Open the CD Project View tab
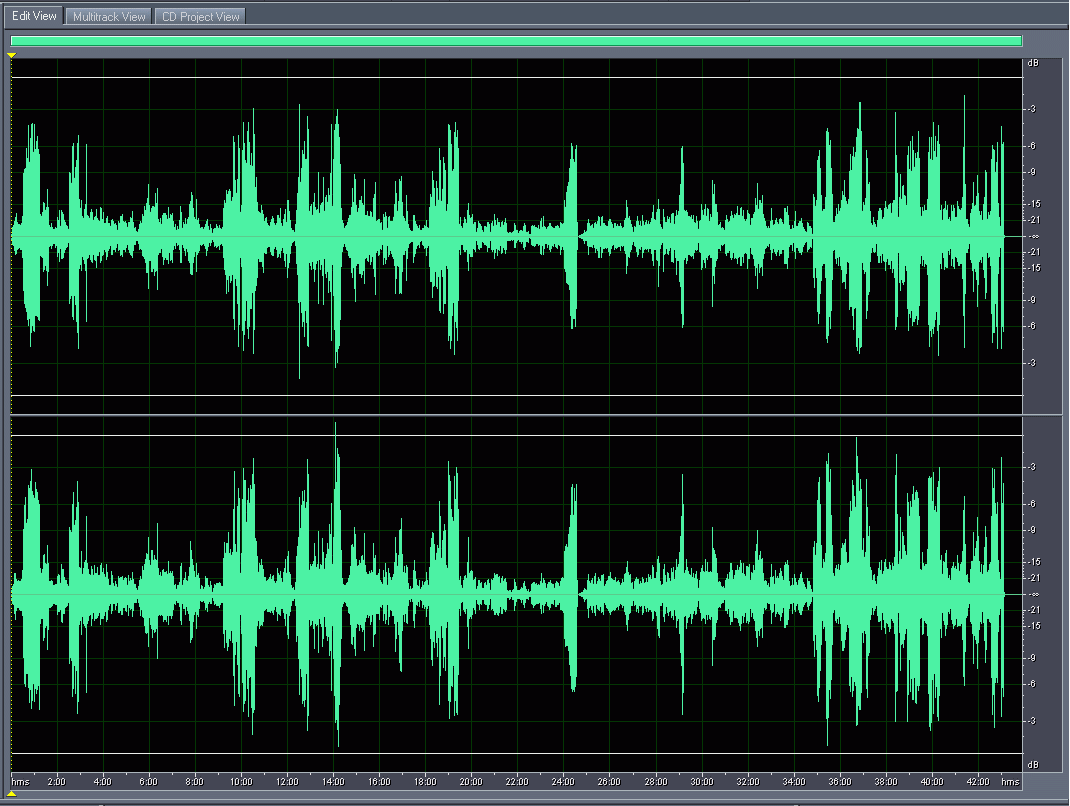Screen dimensions: 1070x806 point(200,16)
